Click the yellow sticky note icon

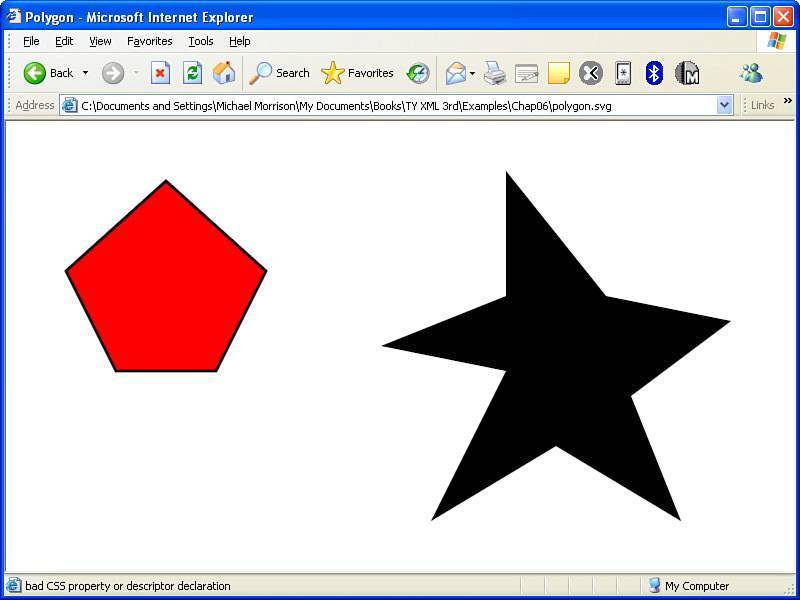pos(559,73)
